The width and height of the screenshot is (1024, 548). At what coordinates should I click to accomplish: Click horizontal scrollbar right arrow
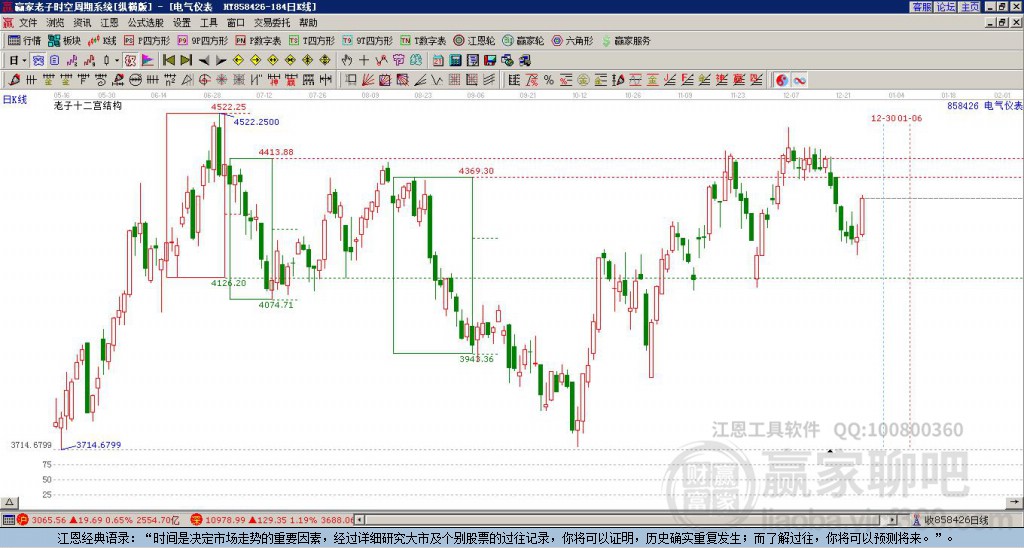click(x=893, y=520)
